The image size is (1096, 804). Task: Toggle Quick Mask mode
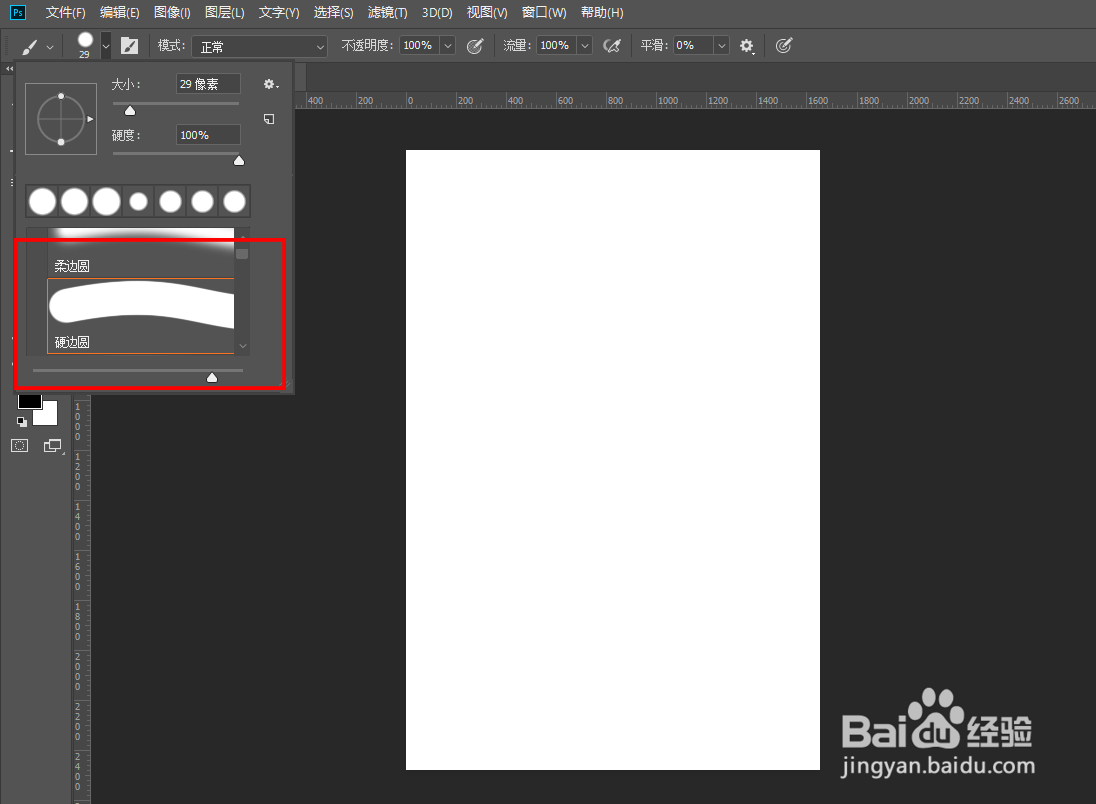pyautogui.click(x=20, y=446)
